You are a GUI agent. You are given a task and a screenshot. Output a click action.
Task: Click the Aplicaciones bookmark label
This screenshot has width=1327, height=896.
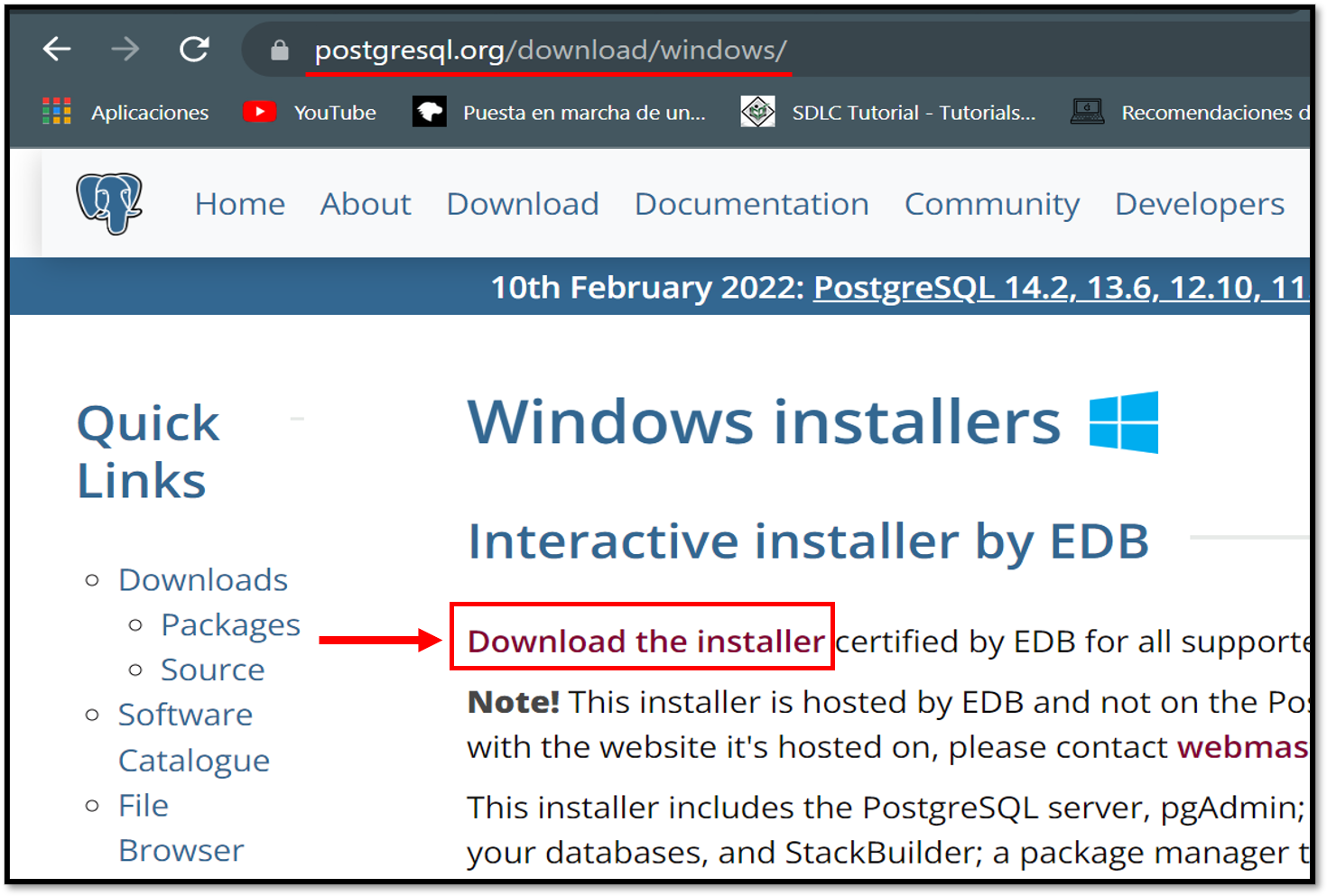pyautogui.click(x=150, y=113)
